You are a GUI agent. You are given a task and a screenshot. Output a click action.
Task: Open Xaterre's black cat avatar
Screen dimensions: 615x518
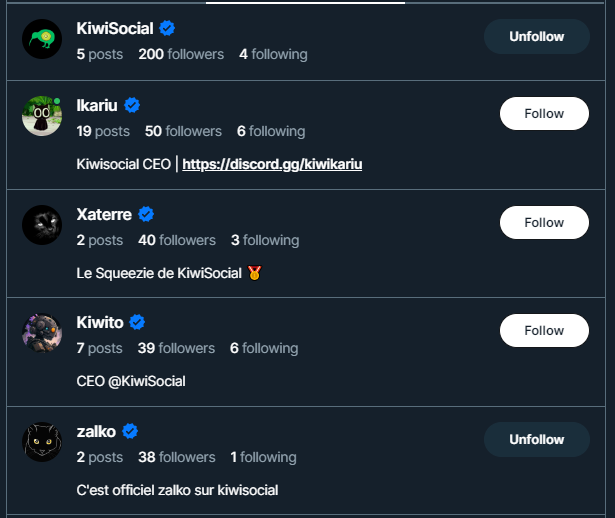(42, 225)
